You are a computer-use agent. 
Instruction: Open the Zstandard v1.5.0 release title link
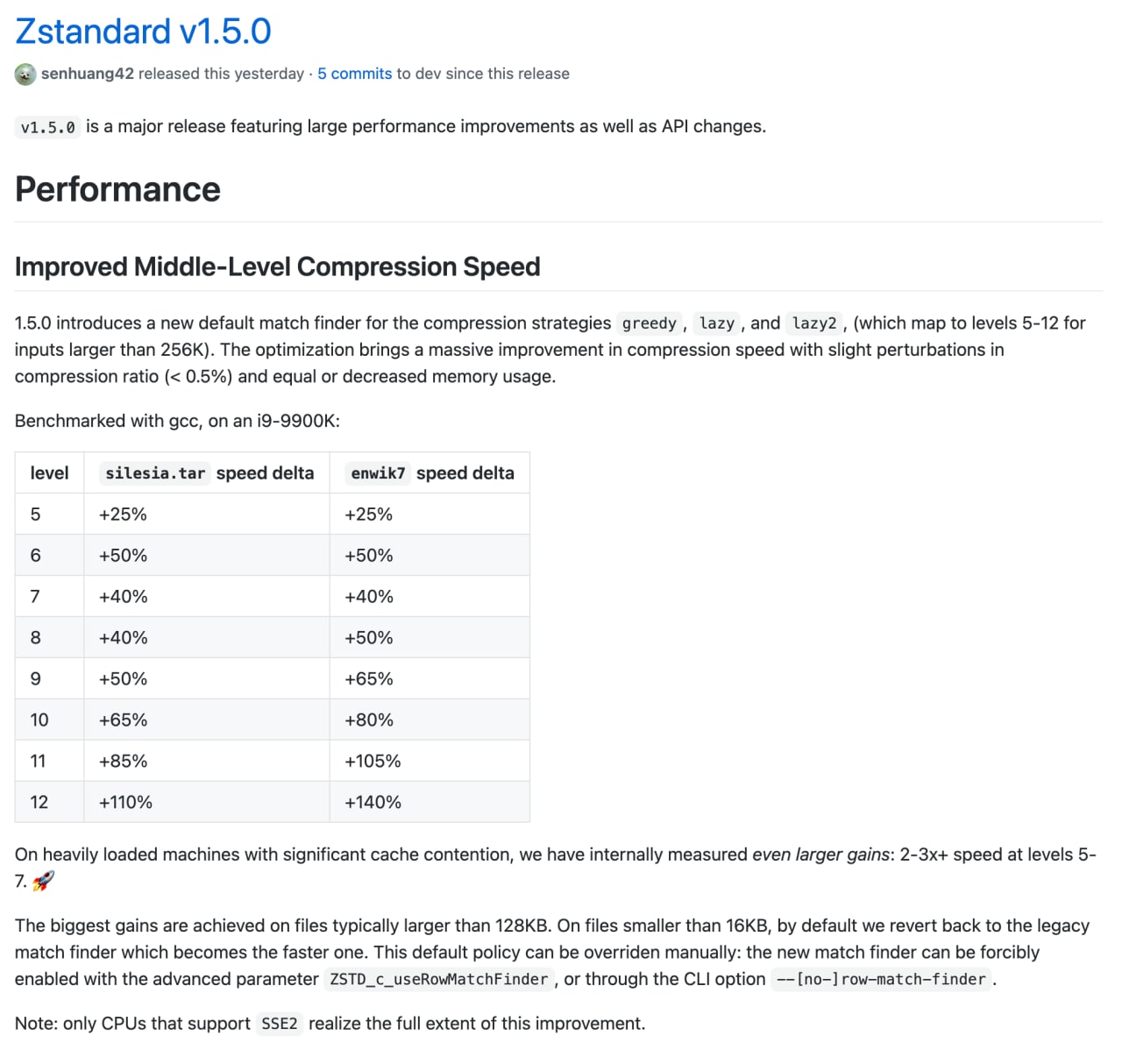tap(143, 32)
